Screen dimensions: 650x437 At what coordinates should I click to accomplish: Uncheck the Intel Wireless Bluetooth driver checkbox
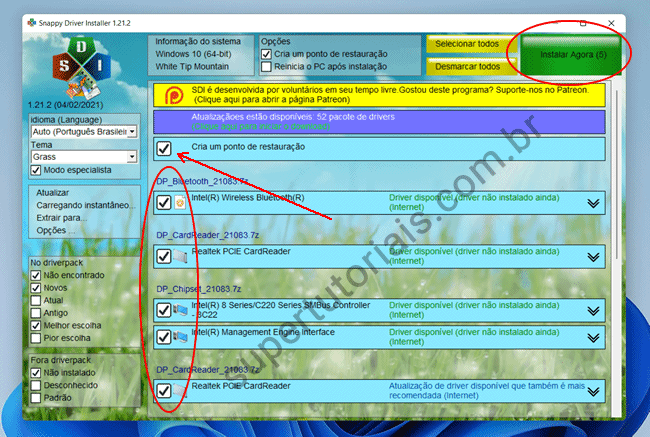click(x=164, y=202)
